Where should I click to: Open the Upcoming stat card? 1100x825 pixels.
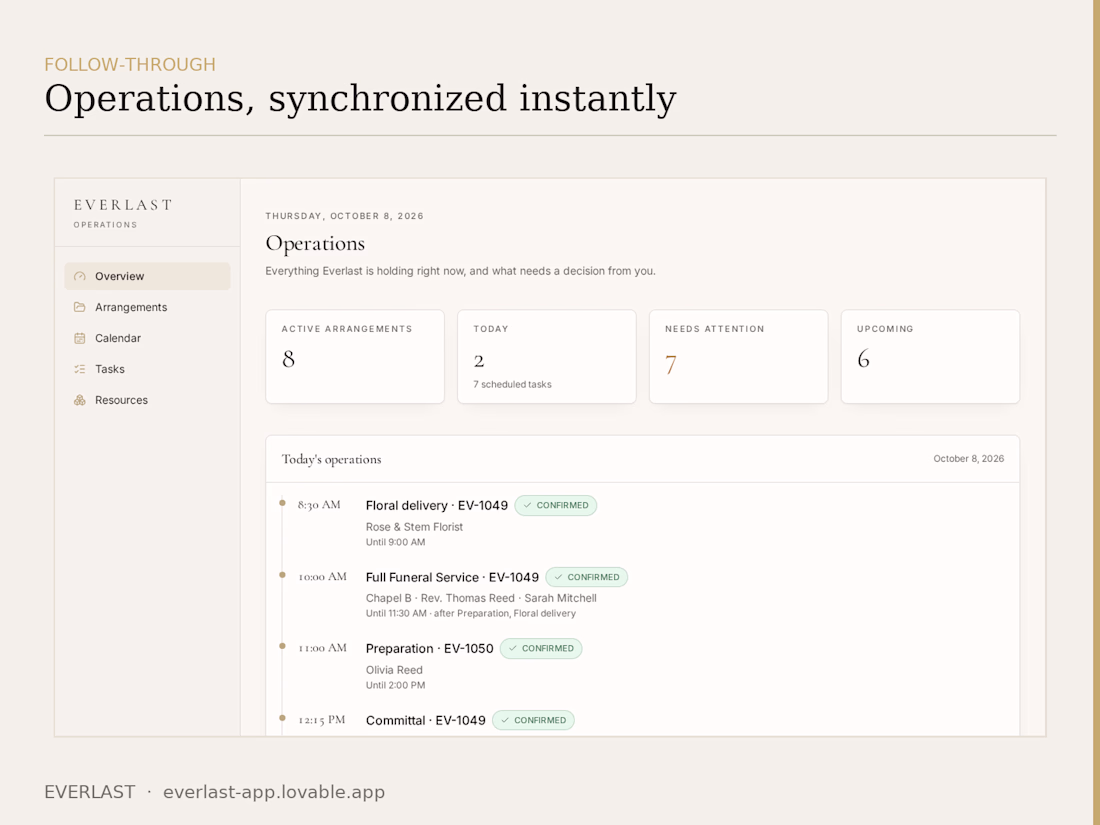(x=930, y=356)
